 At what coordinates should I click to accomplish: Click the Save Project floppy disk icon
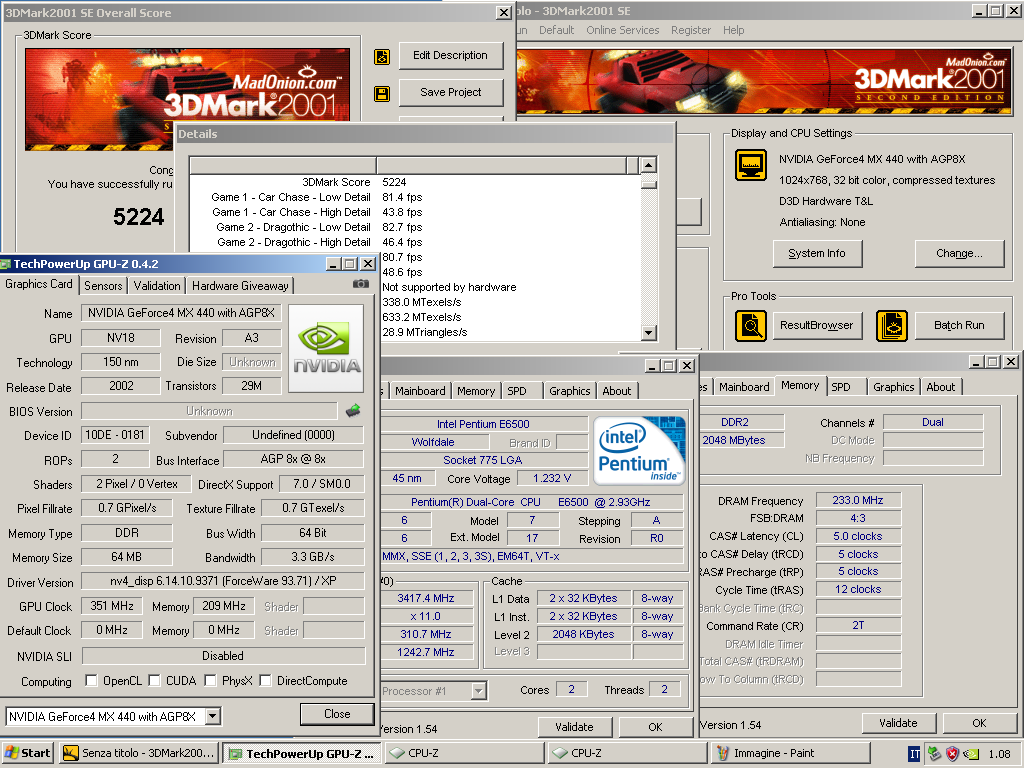coord(382,93)
